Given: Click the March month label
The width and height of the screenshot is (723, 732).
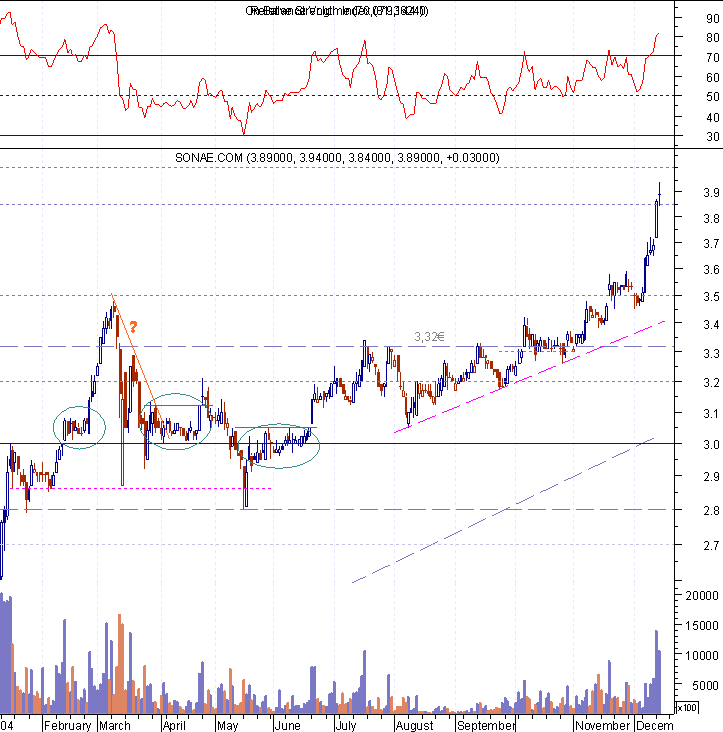Looking at the screenshot, I should point(115,725).
